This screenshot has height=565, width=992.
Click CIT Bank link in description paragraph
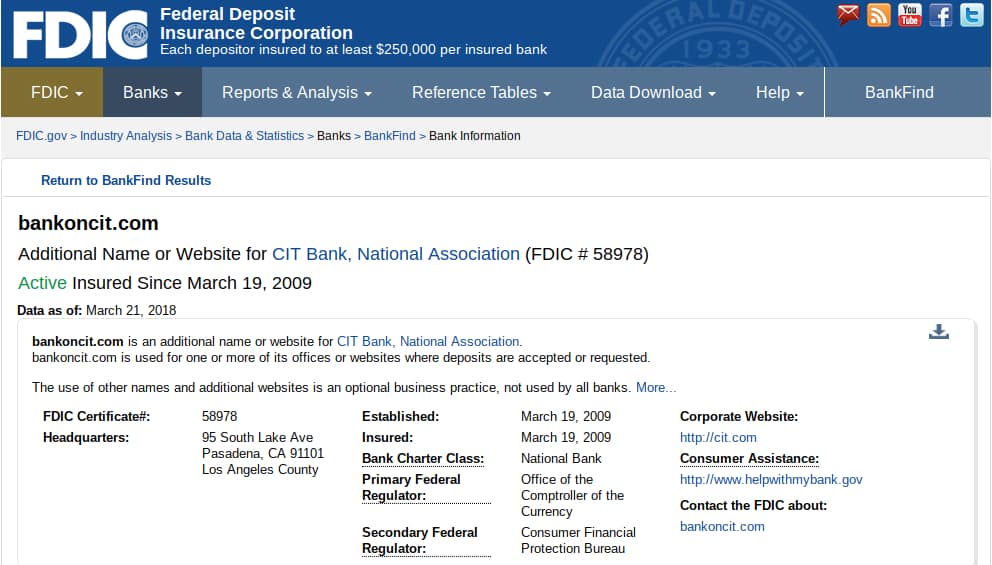tap(429, 342)
